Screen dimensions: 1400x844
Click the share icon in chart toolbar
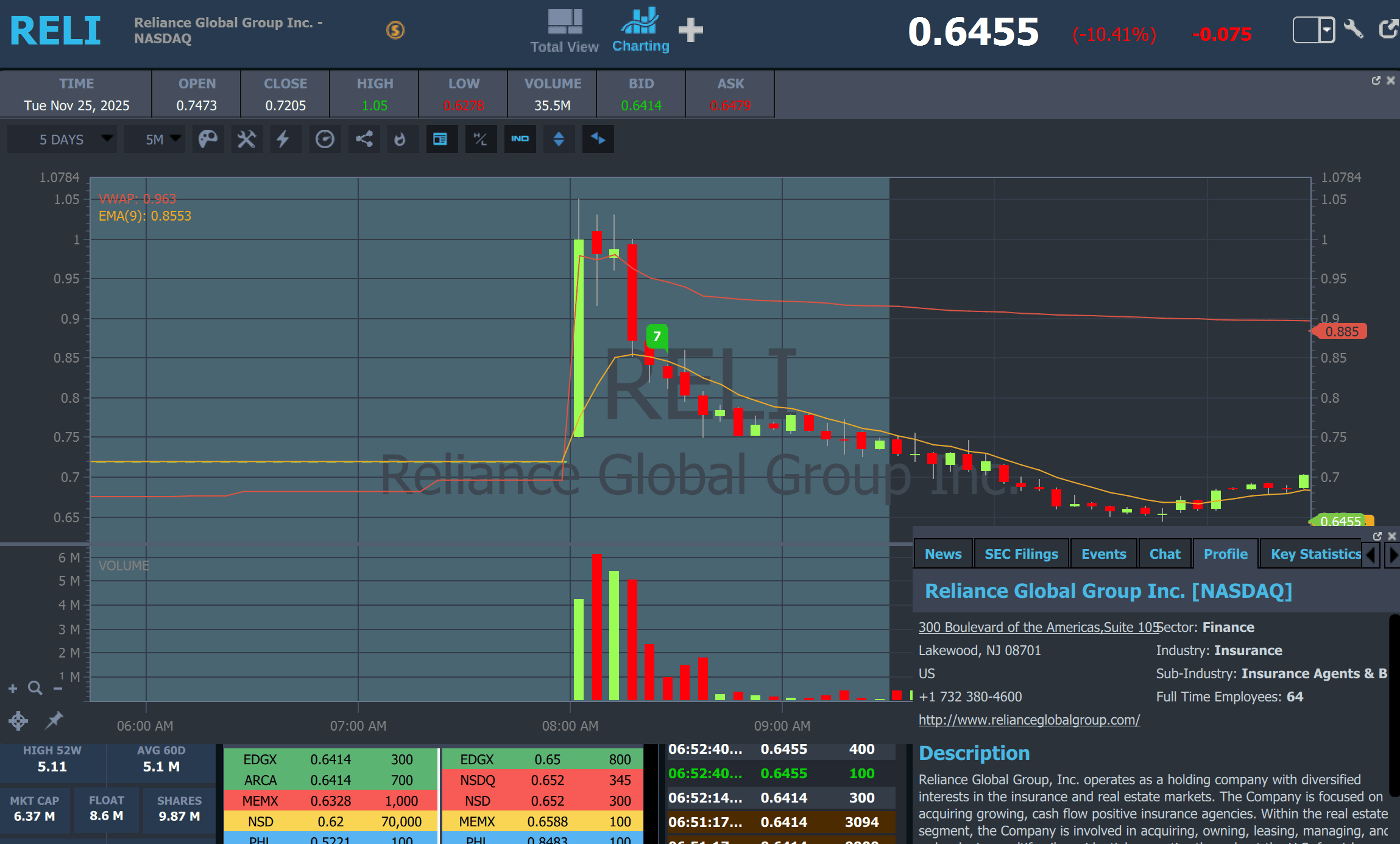click(x=364, y=140)
